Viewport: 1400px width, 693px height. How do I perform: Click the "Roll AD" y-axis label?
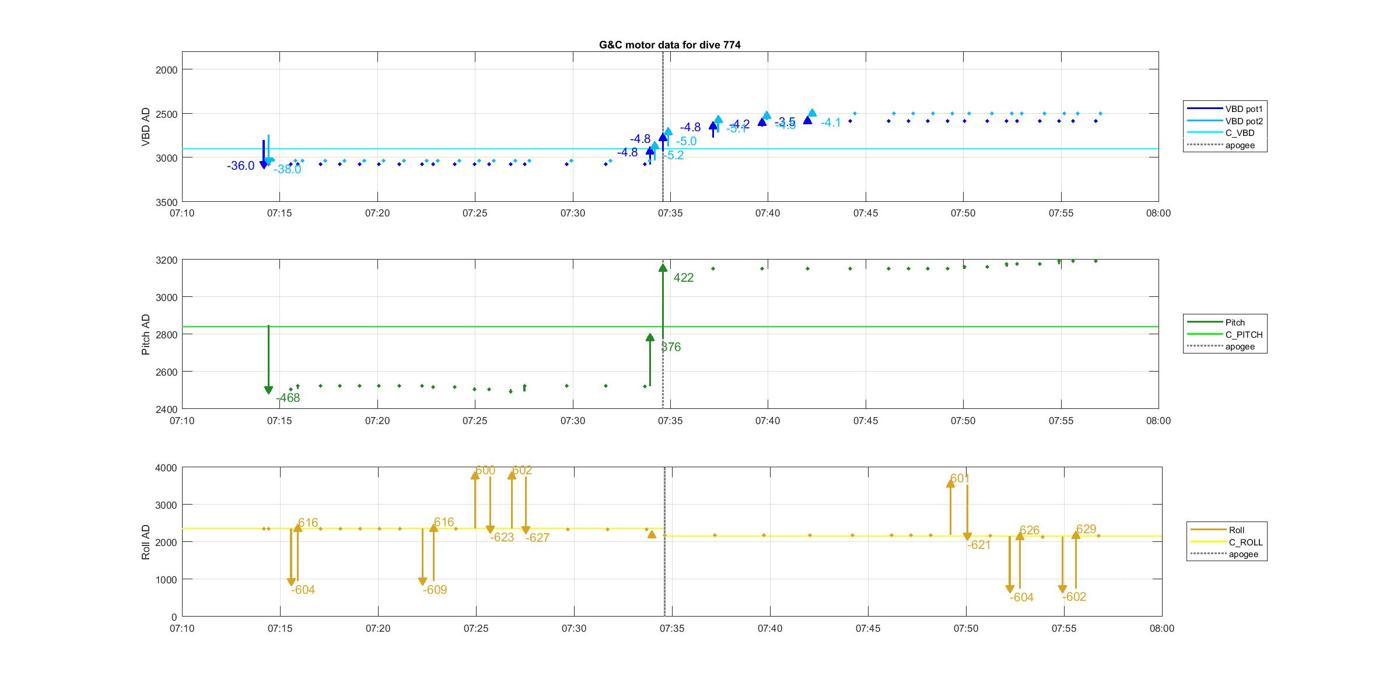click(146, 541)
